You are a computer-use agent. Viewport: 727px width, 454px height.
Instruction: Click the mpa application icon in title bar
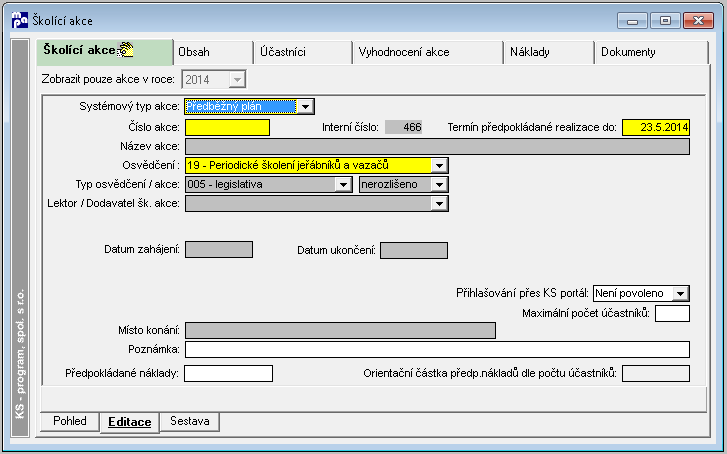(19, 20)
